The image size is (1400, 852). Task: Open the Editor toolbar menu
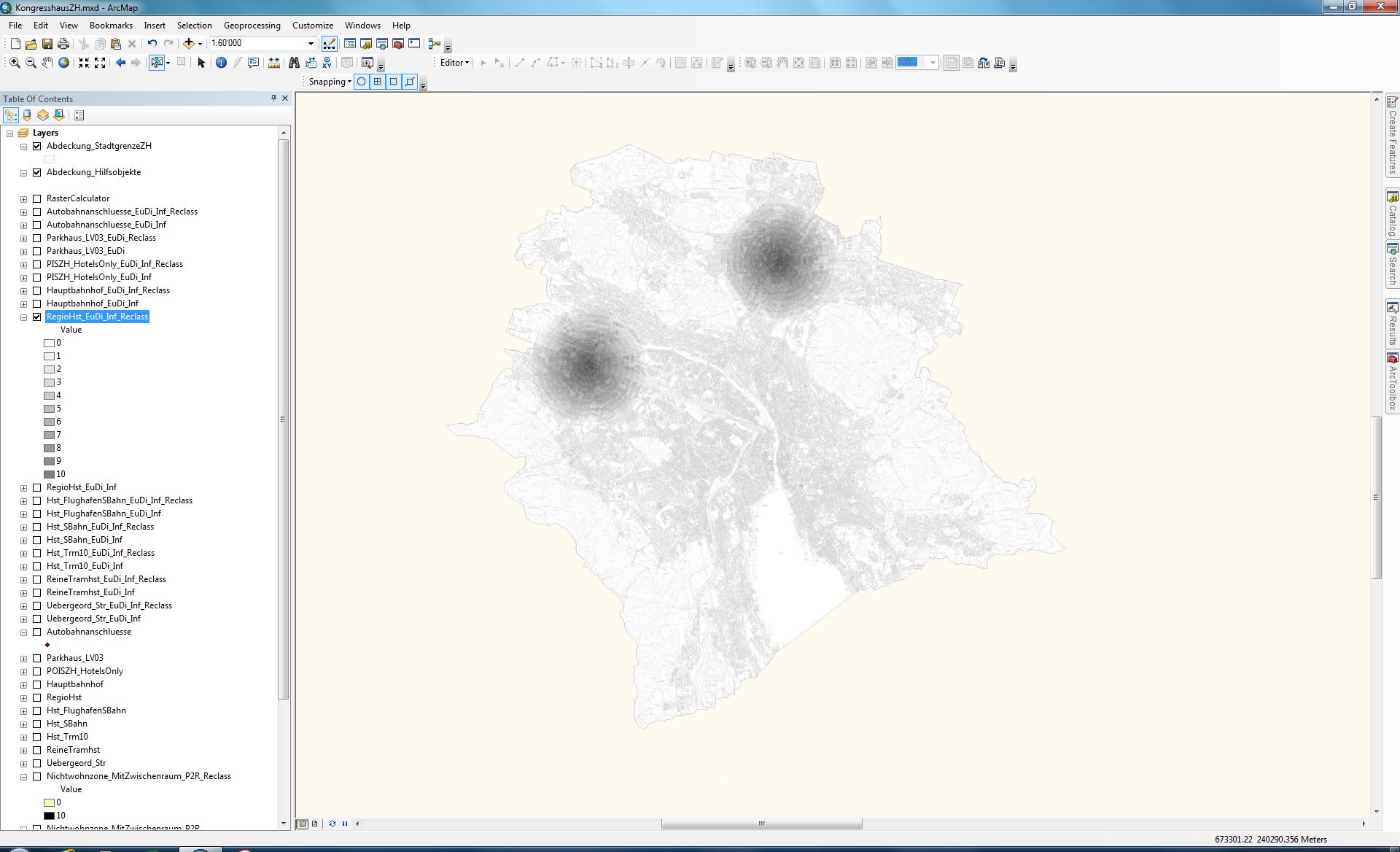point(454,63)
